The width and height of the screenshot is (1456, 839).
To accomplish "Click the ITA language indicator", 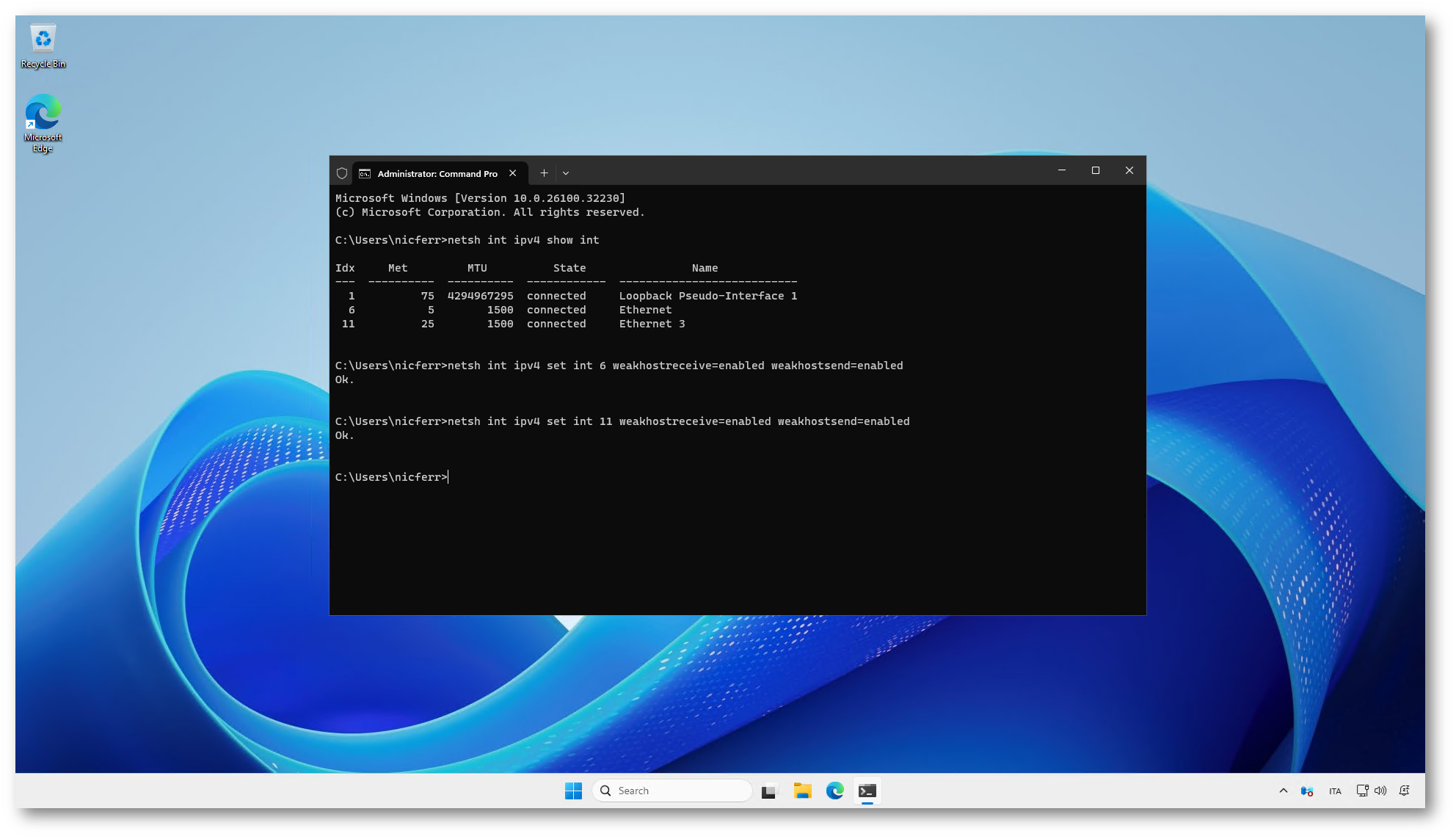I will pos(1335,791).
